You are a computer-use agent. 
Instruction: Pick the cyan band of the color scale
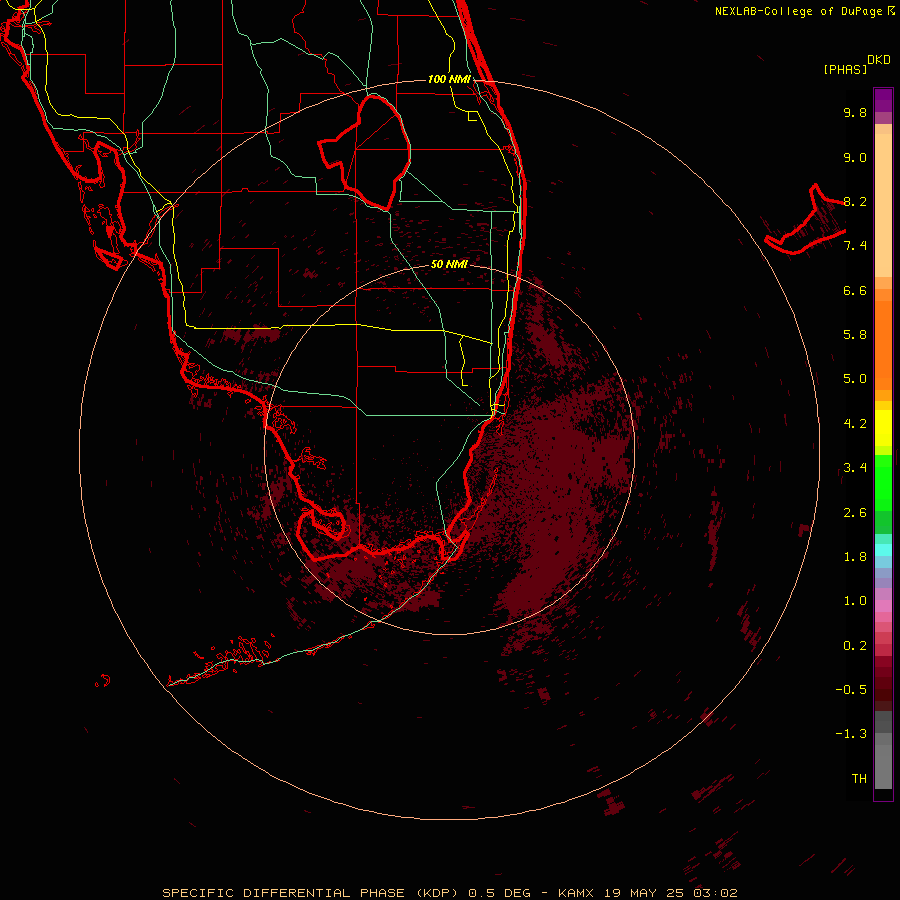(x=883, y=550)
